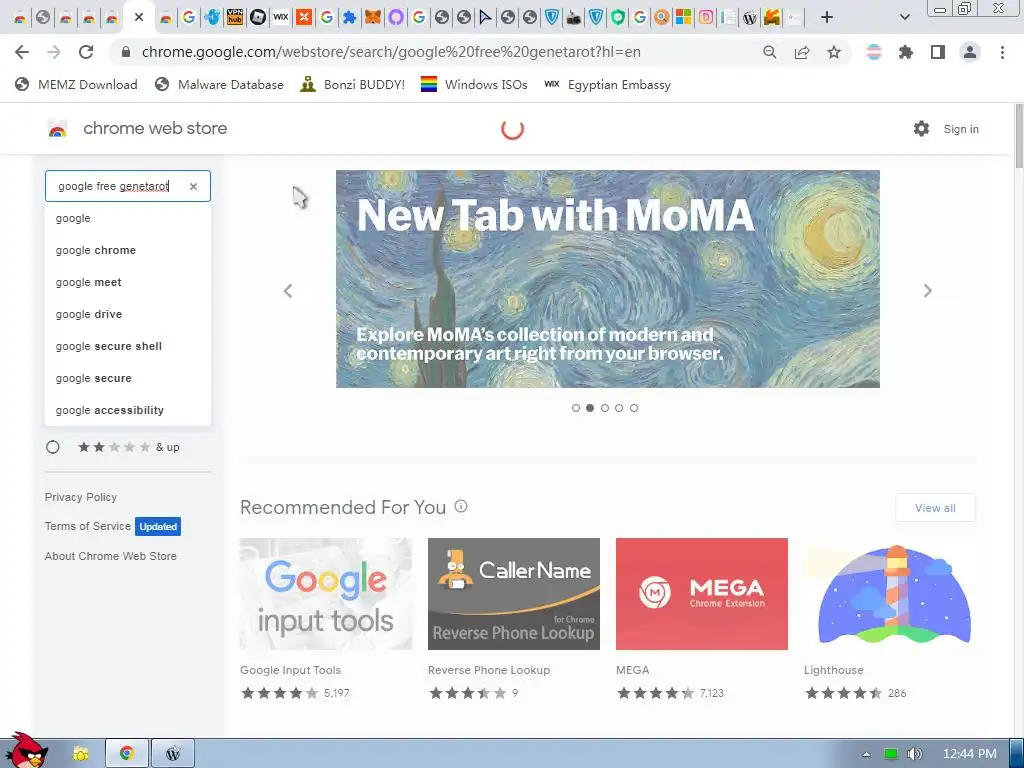Share this page via address bar icon
Viewport: 1024px width, 768px height.
coord(802,52)
